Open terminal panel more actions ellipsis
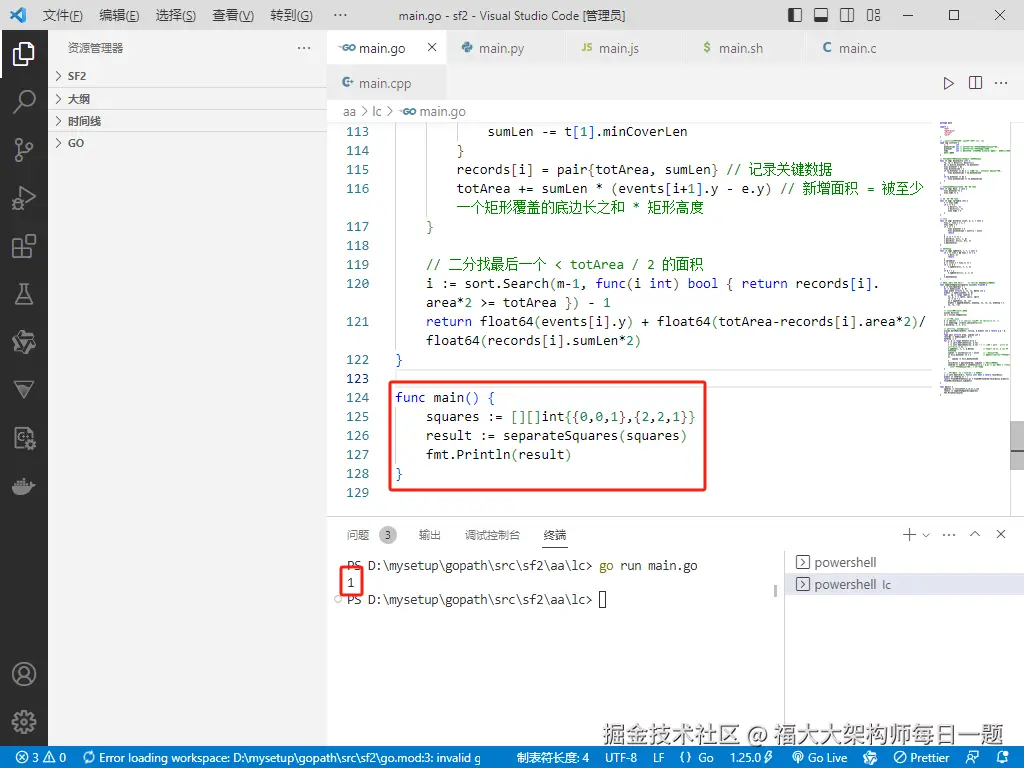The width and height of the screenshot is (1024, 768). [949, 534]
